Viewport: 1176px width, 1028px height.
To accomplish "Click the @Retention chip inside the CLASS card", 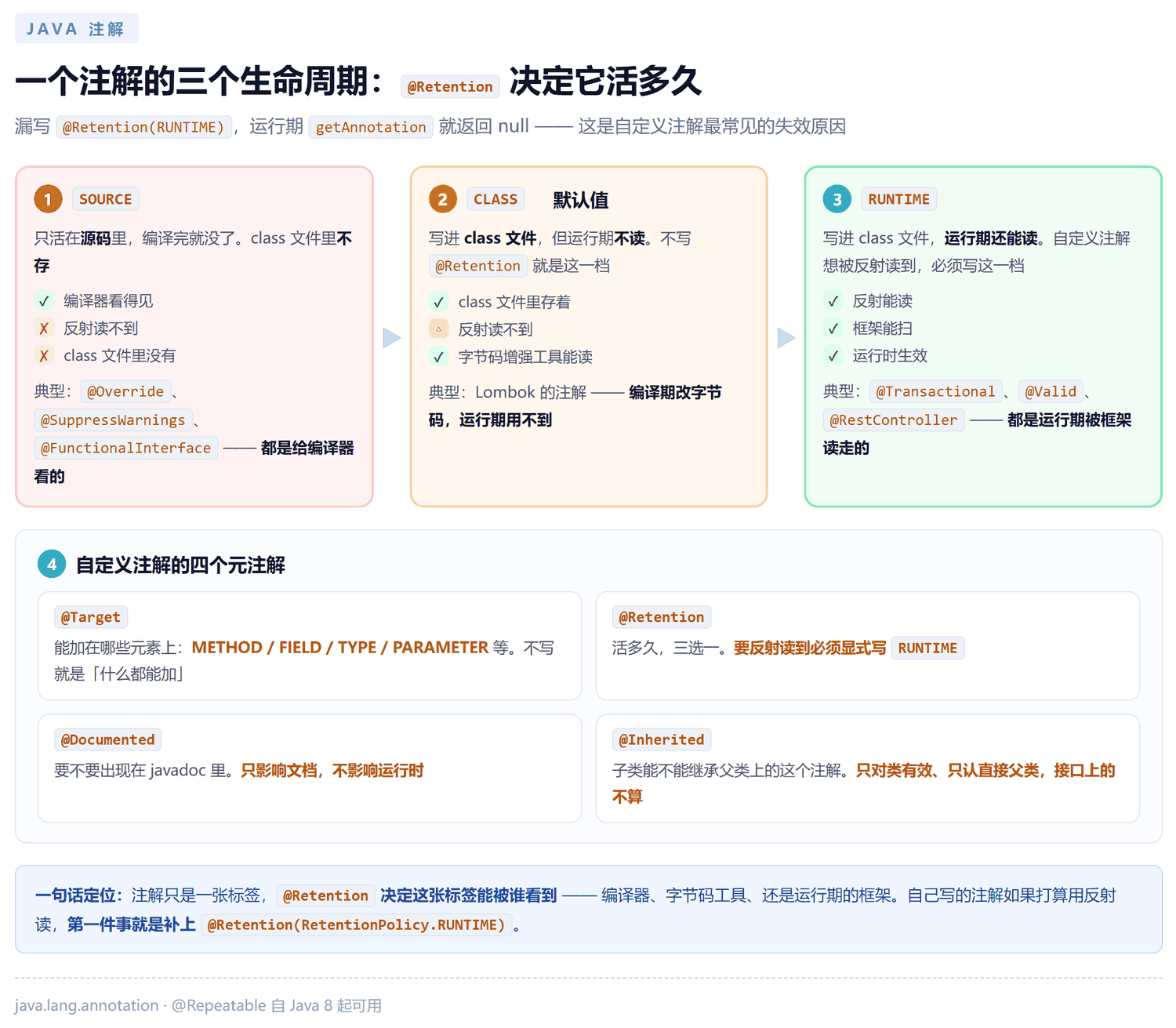I will (477, 266).
